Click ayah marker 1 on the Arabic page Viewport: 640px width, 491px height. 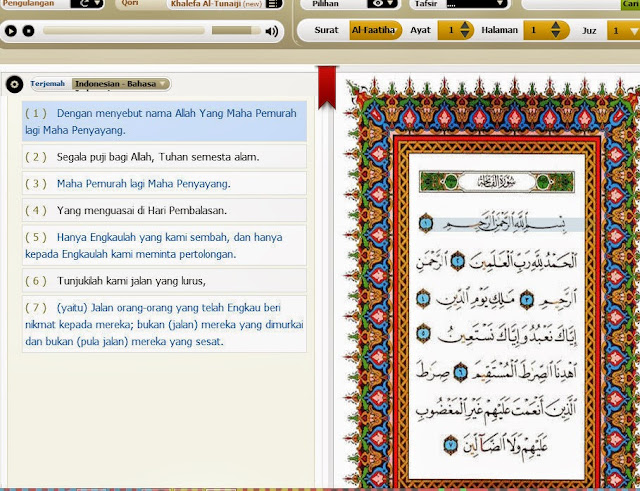click(426, 224)
